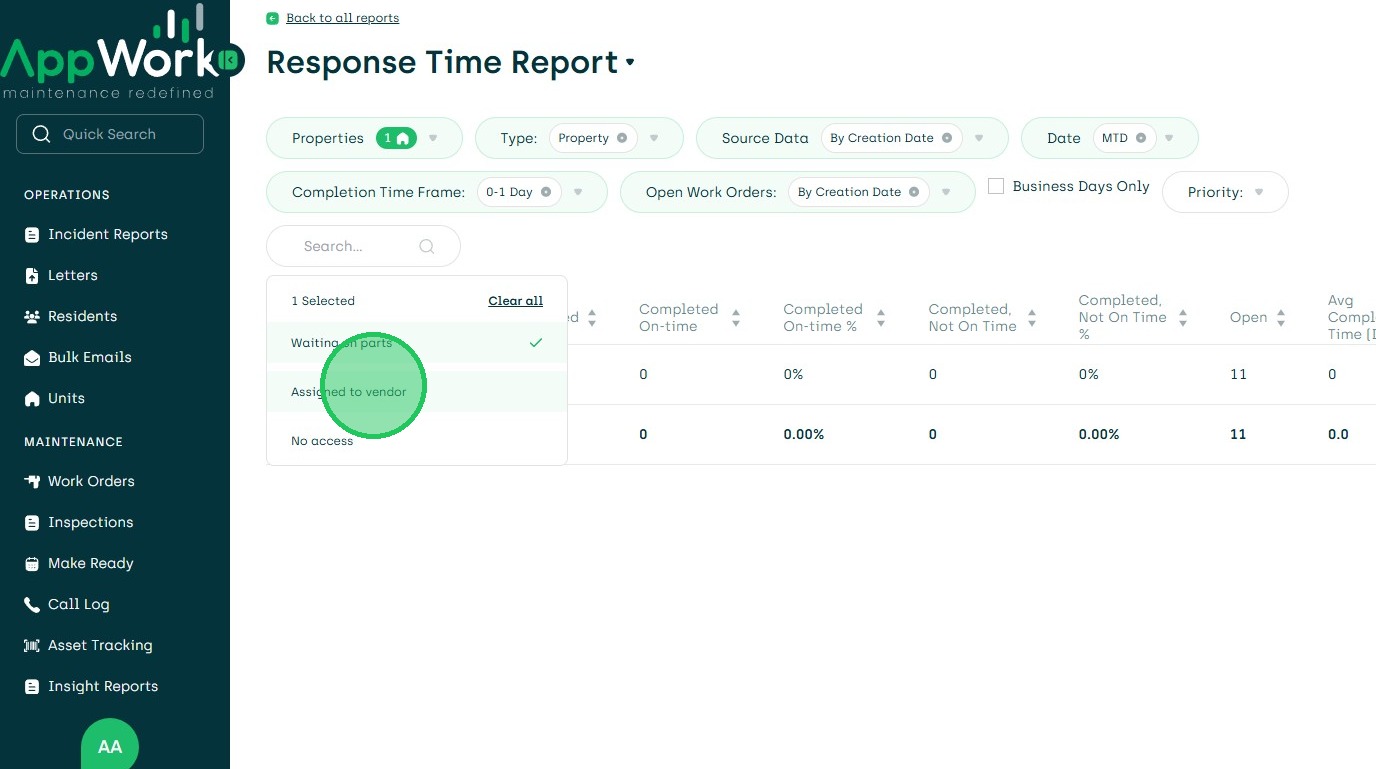
Task: Sort by Completed On-time % column arrows
Action: (881, 318)
